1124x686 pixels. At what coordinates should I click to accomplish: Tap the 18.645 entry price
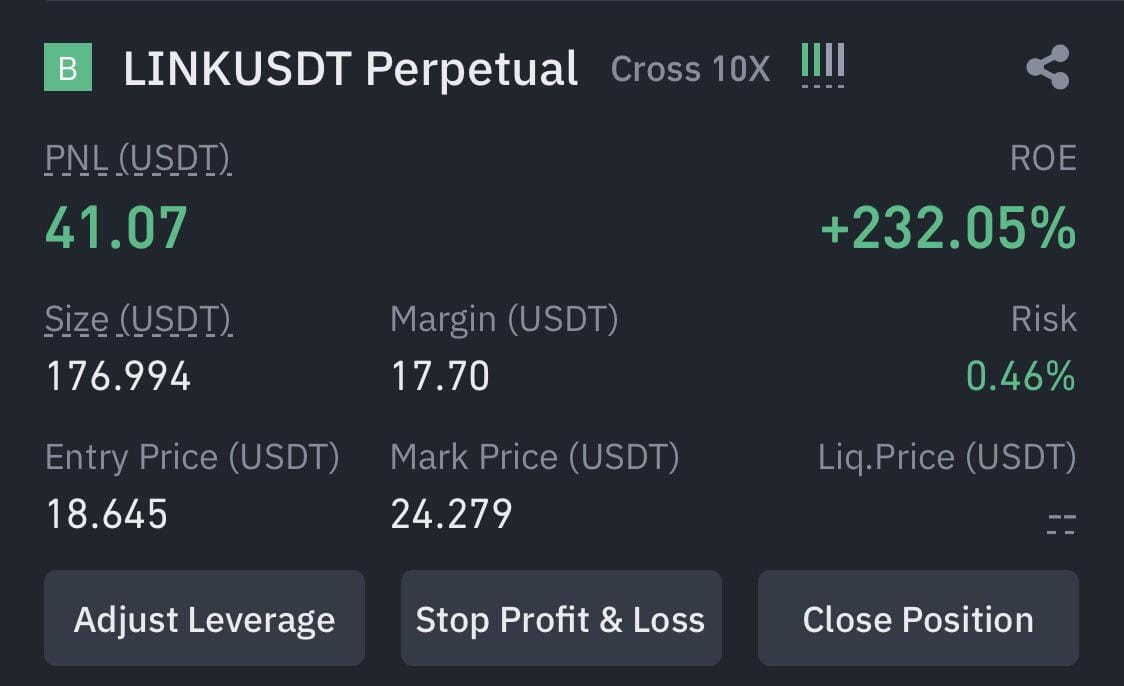click(107, 515)
